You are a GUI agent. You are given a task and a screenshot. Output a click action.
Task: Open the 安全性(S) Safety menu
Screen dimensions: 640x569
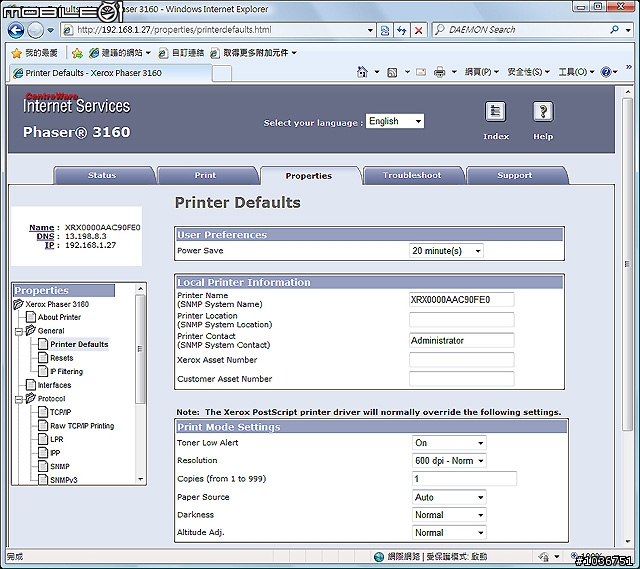click(529, 72)
